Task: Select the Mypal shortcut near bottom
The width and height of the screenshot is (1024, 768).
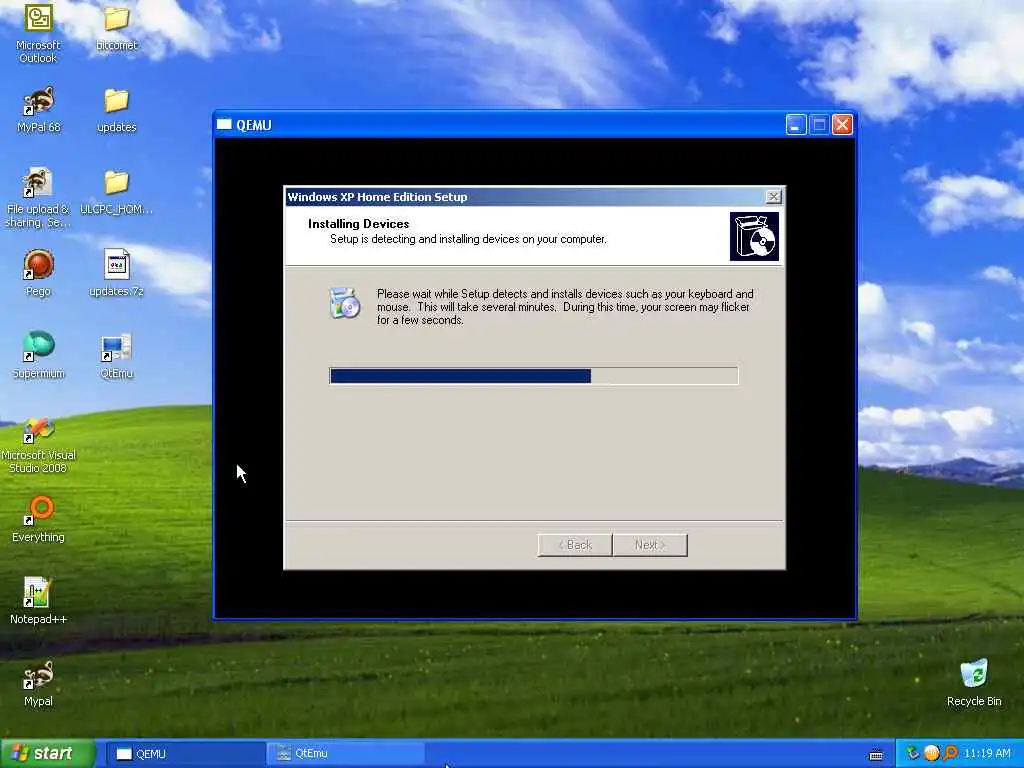Action: [x=38, y=683]
